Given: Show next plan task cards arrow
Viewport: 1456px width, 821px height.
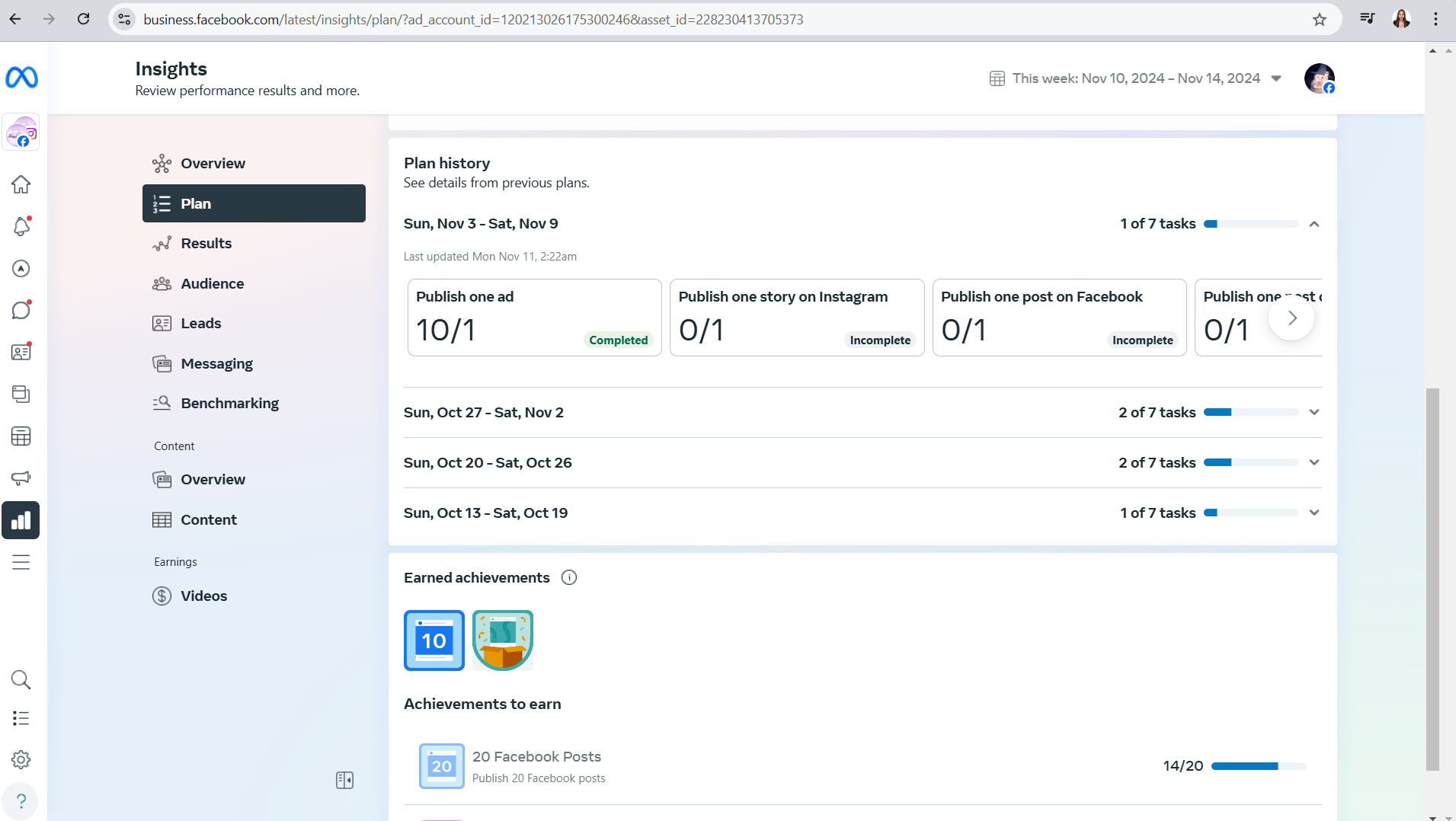Looking at the screenshot, I should (x=1291, y=318).
